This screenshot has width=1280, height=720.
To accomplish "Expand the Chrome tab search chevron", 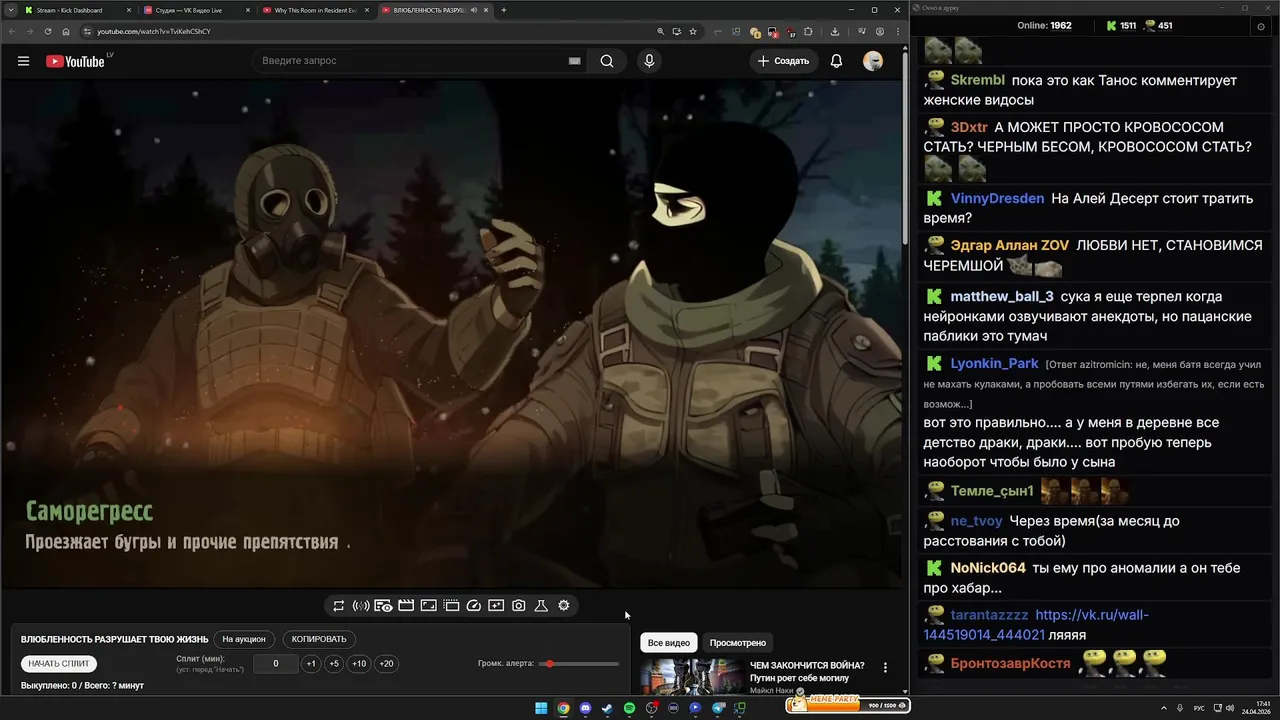I will pos(11,10).
